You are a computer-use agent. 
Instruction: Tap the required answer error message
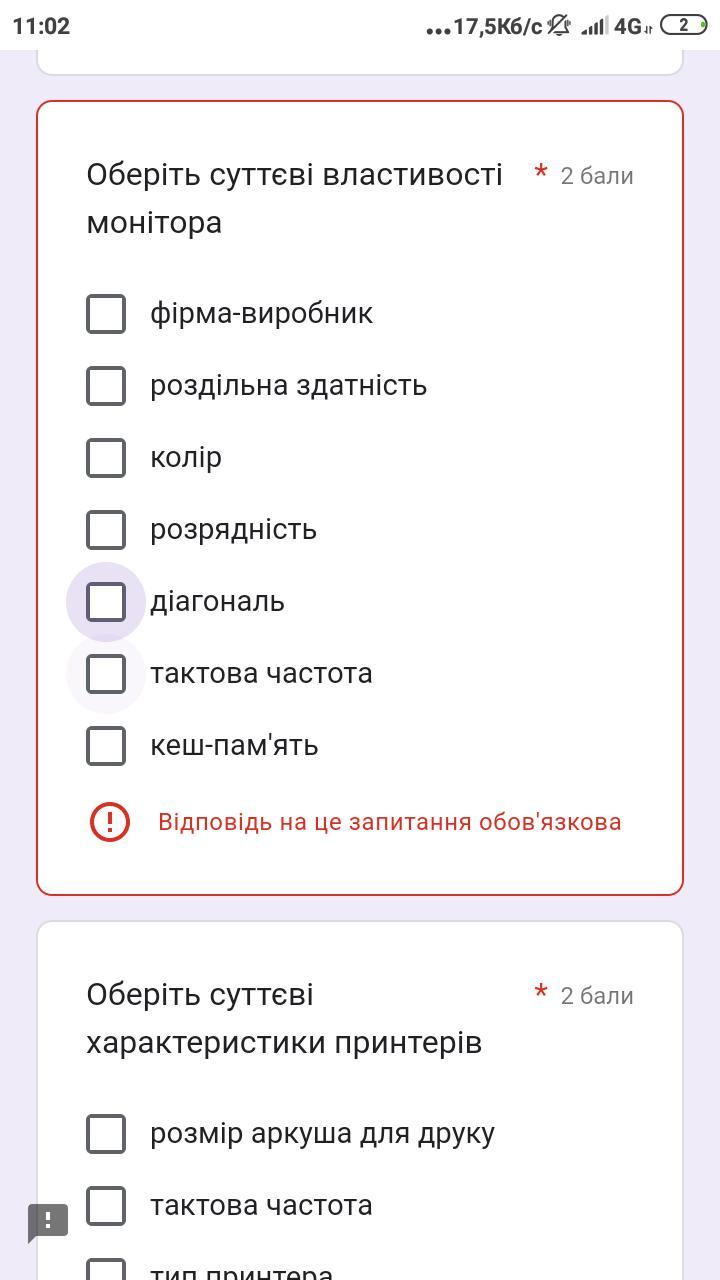pos(390,822)
